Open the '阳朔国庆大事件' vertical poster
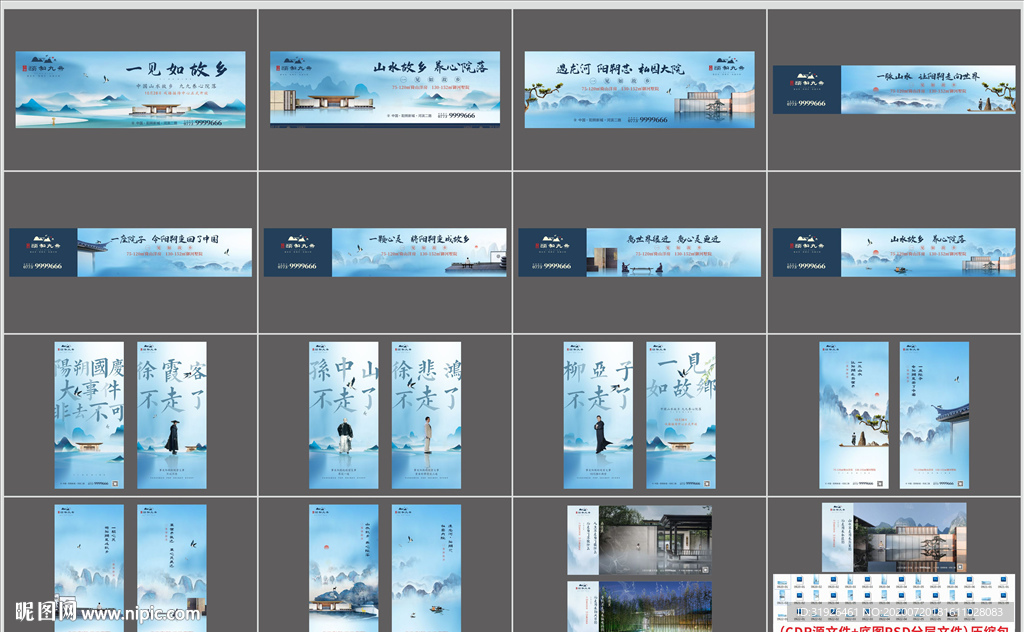Image resolution: width=1024 pixels, height=632 pixels. coord(90,415)
